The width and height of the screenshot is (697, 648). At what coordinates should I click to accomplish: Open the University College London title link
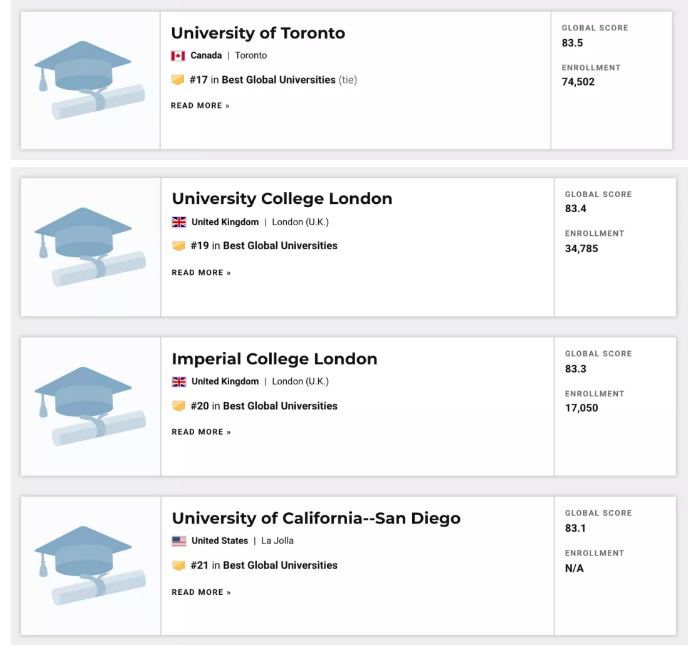282,199
